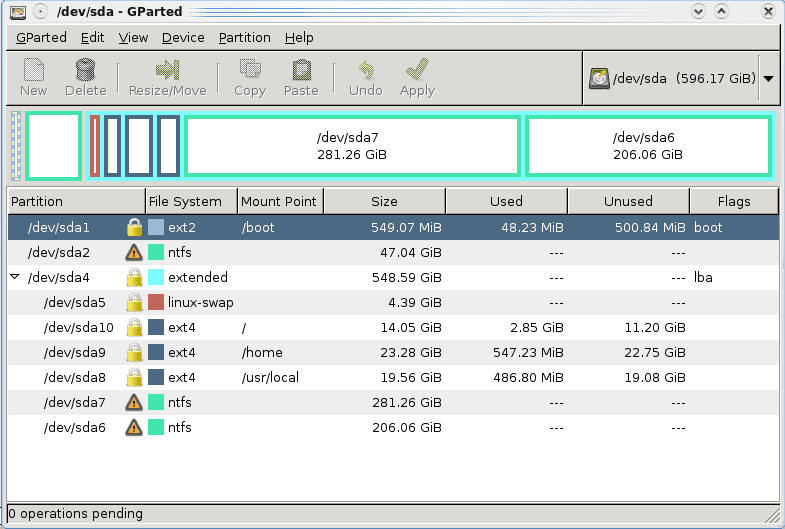
Task: Click the Apply checkmark icon
Action: pos(417,70)
